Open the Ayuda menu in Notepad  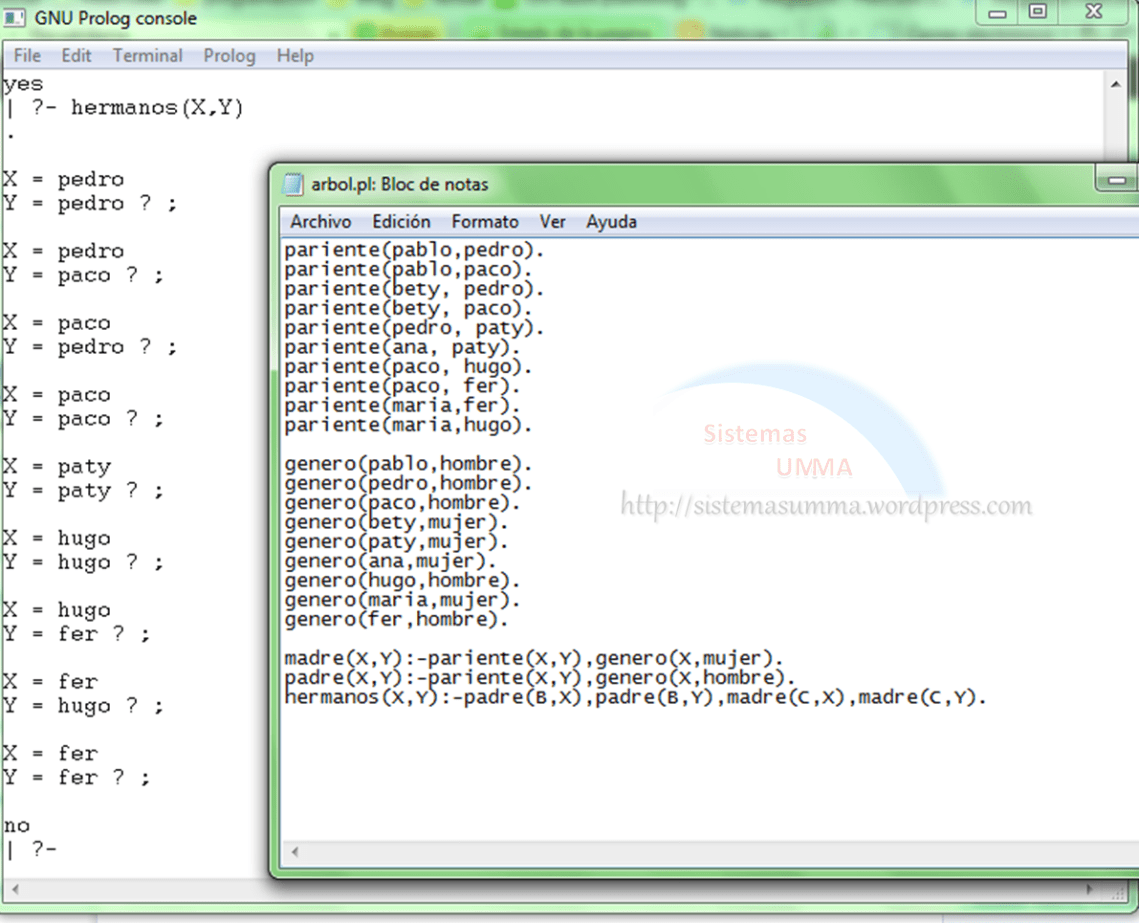coord(611,222)
